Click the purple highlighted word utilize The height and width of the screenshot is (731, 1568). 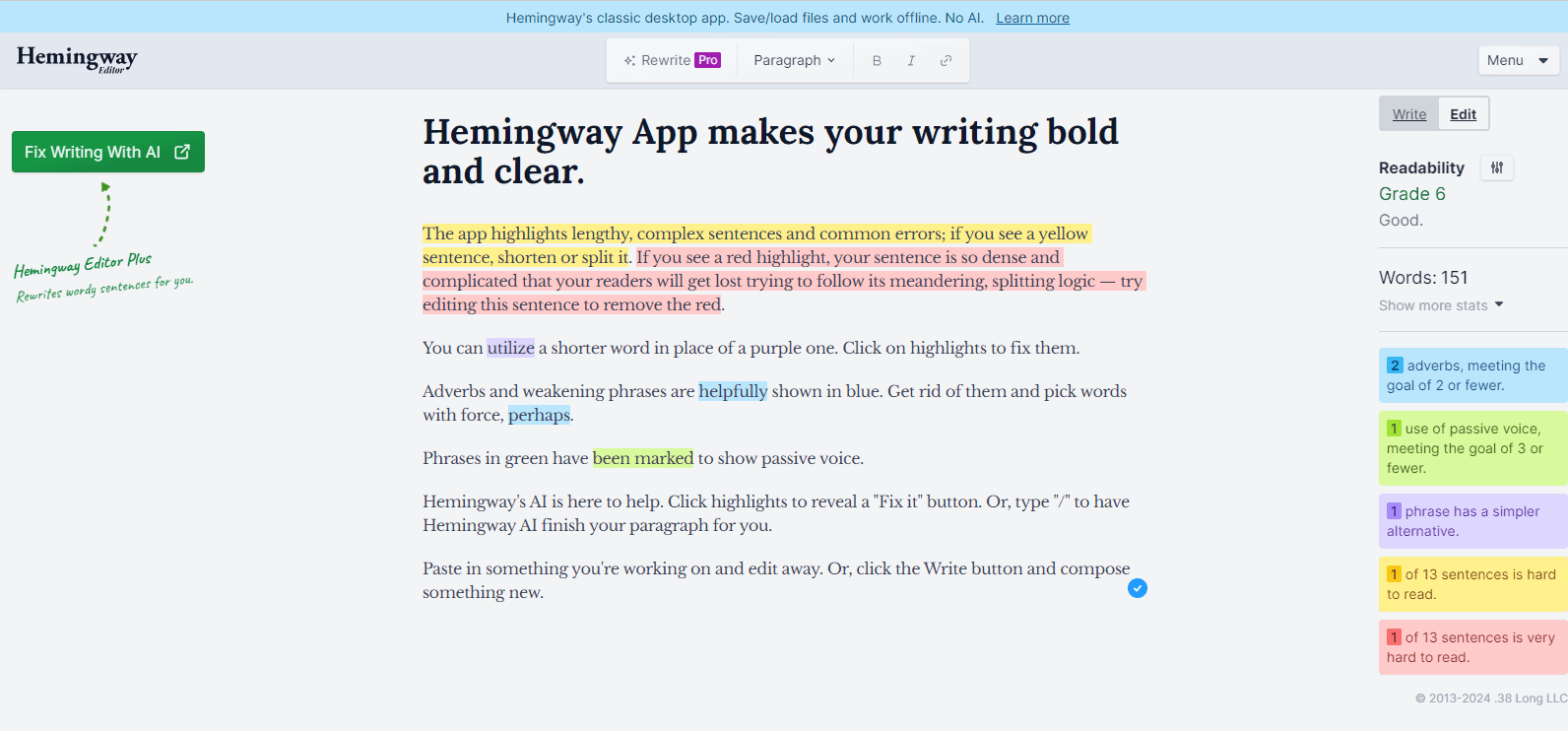coord(510,348)
